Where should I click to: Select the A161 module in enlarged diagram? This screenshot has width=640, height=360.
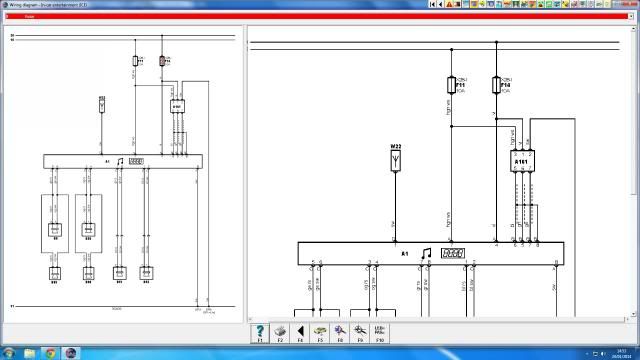click(522, 161)
